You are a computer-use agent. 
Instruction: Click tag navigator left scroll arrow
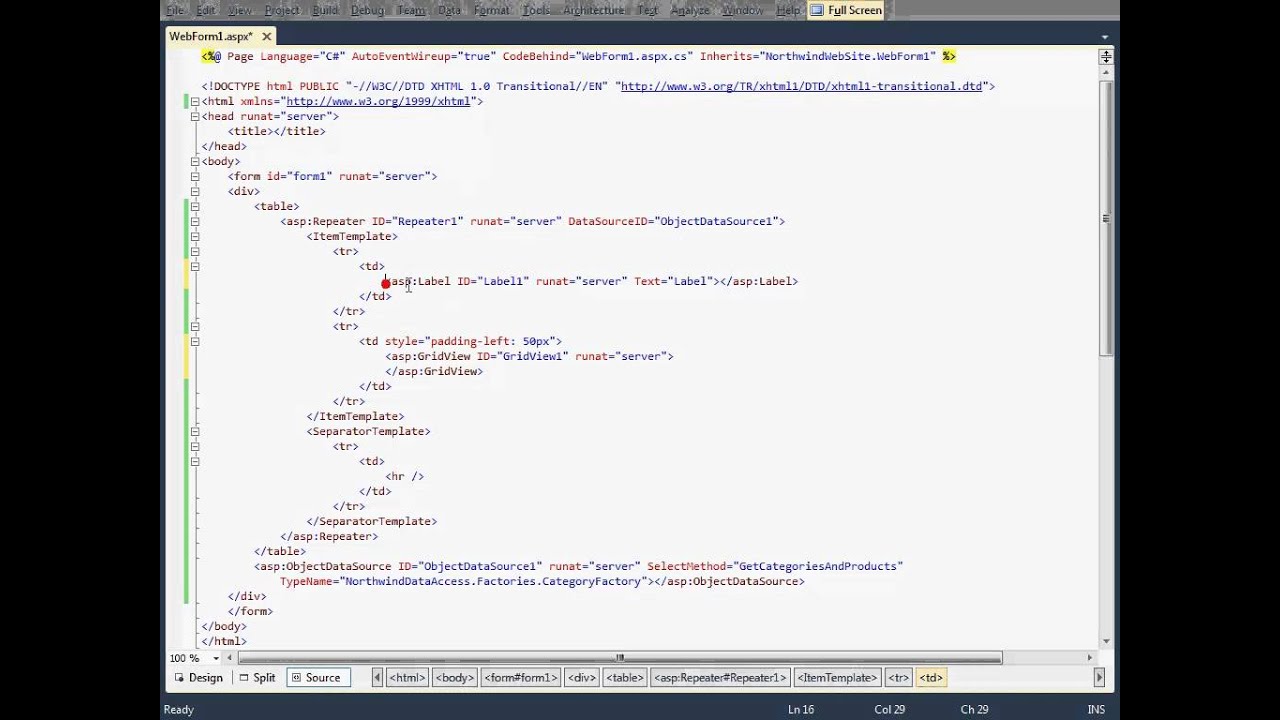point(377,677)
